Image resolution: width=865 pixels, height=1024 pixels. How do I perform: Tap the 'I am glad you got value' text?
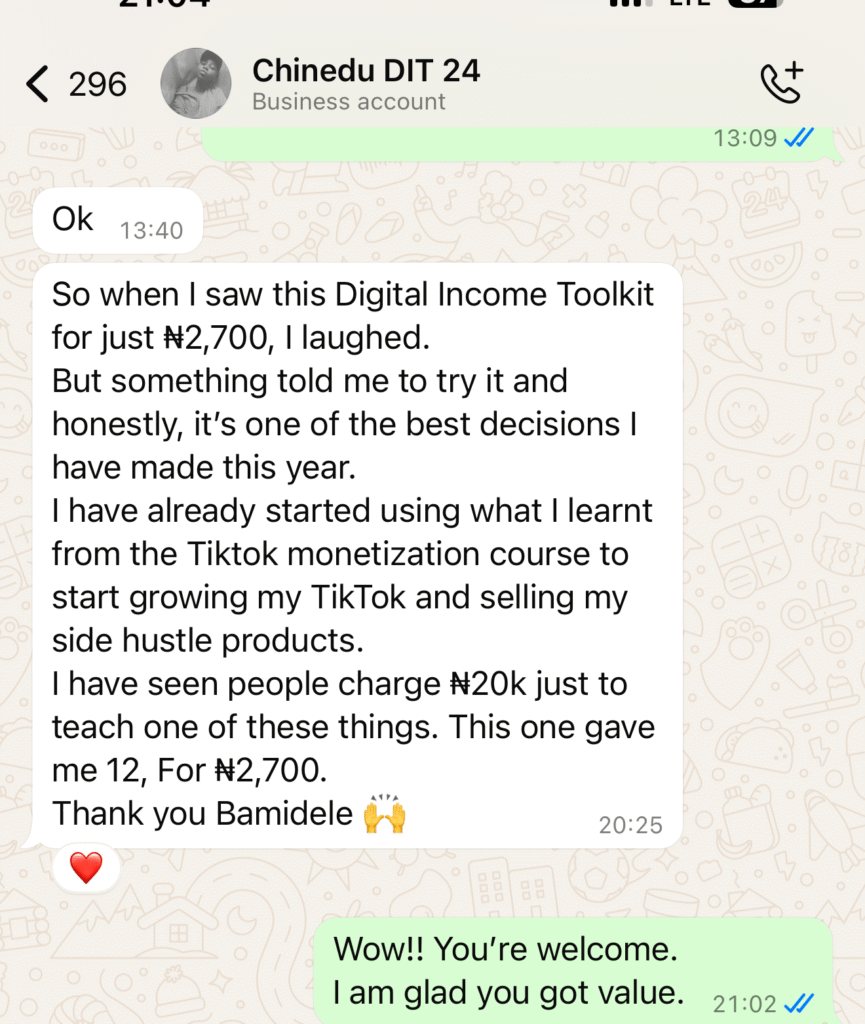(x=508, y=993)
